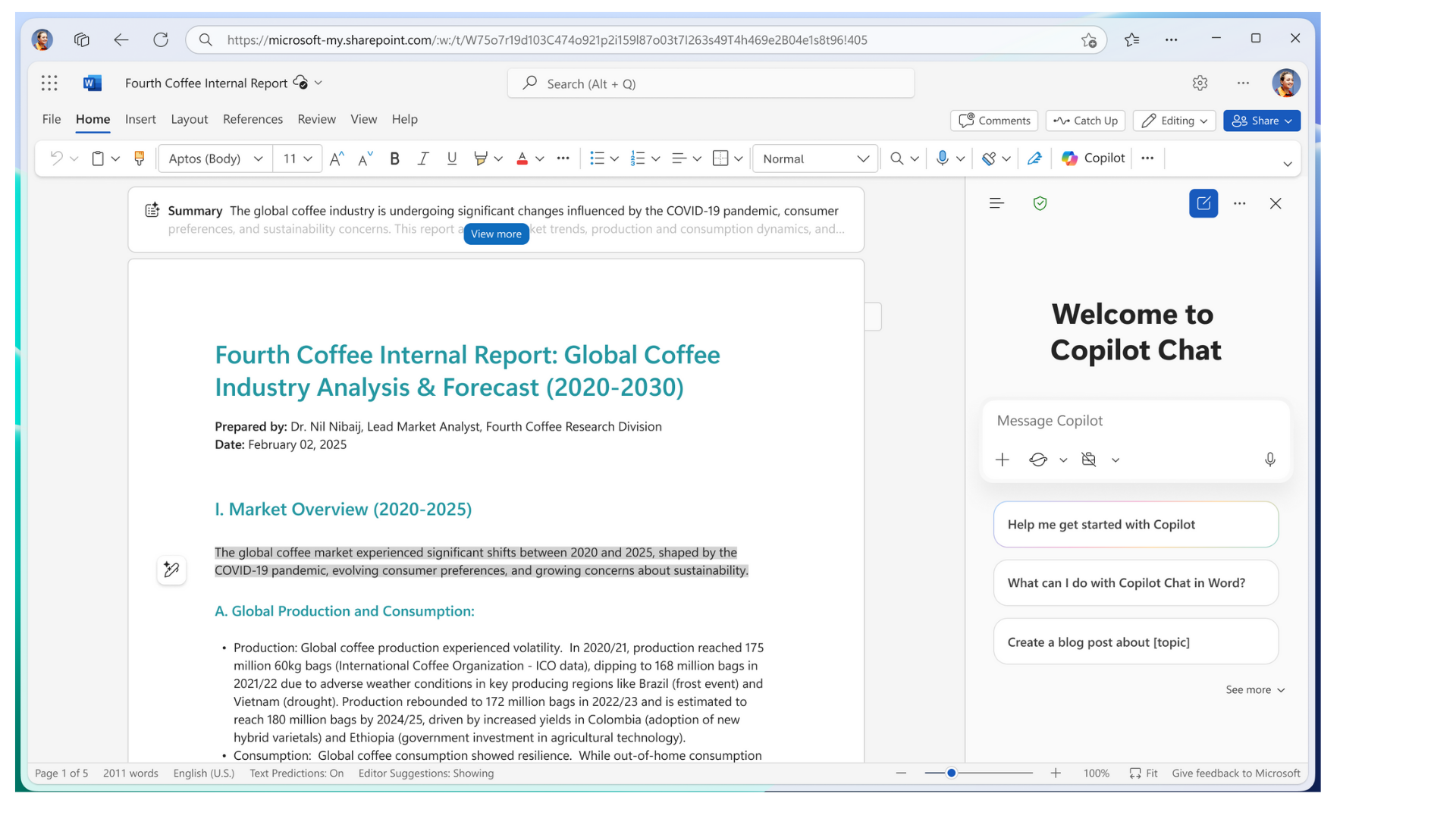1456x819 pixels.
Task: Switch to the References tab
Action: 253,119
